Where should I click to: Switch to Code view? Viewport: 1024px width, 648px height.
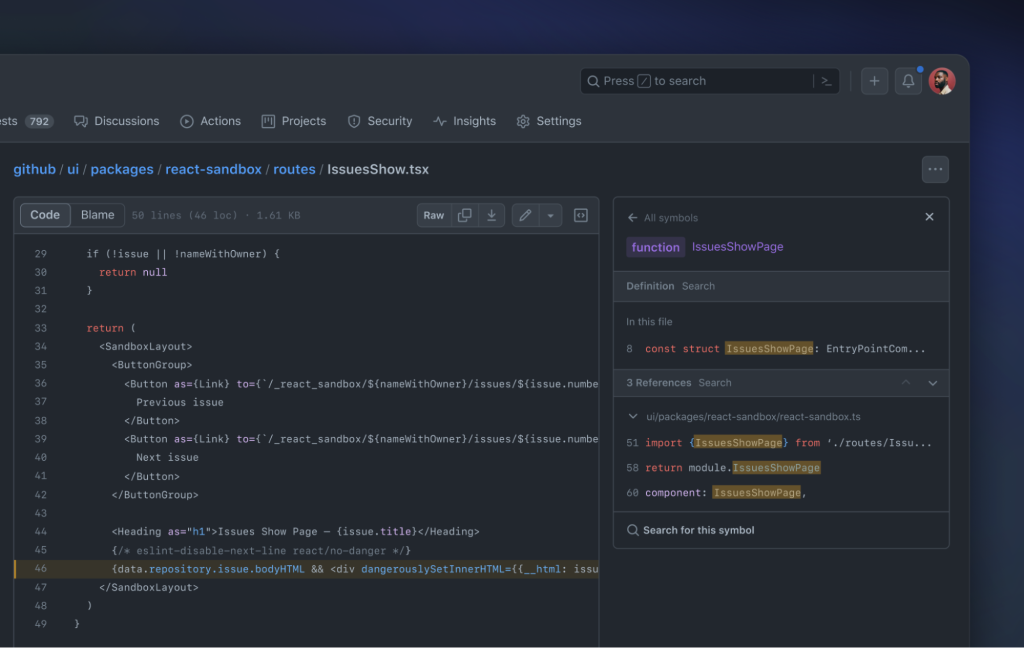click(45, 215)
